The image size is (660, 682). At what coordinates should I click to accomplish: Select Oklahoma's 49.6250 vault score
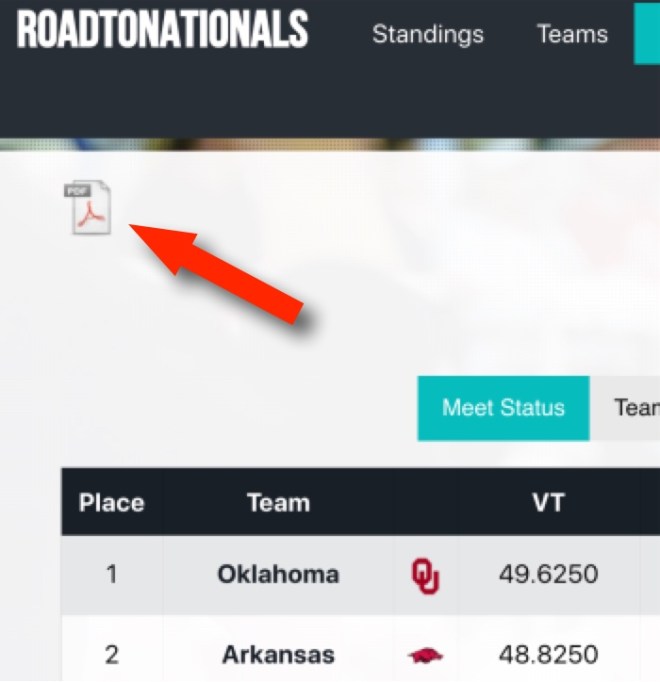[x=548, y=575]
